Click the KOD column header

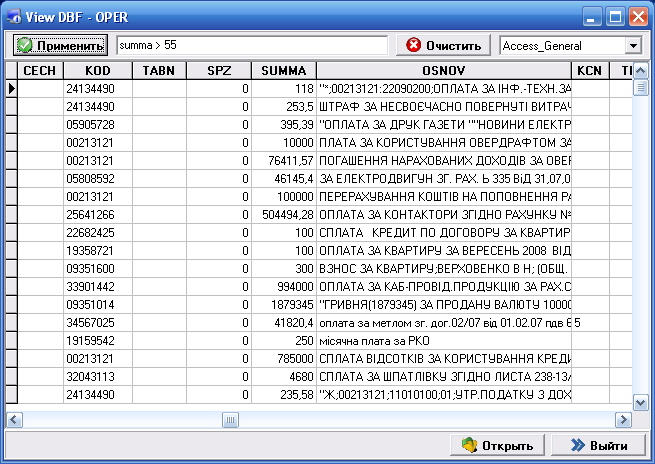98,71
